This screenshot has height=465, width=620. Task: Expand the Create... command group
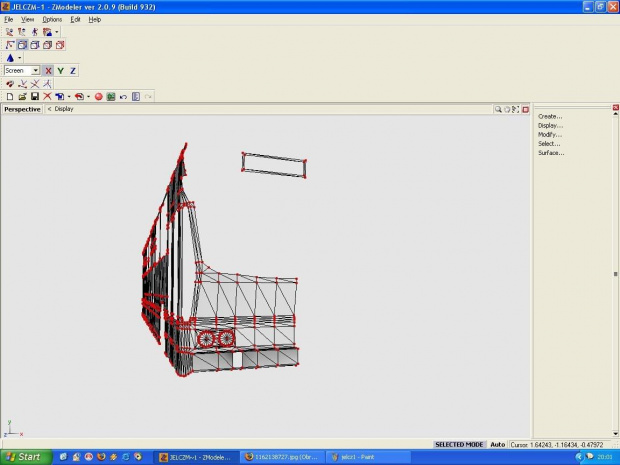[x=550, y=116]
